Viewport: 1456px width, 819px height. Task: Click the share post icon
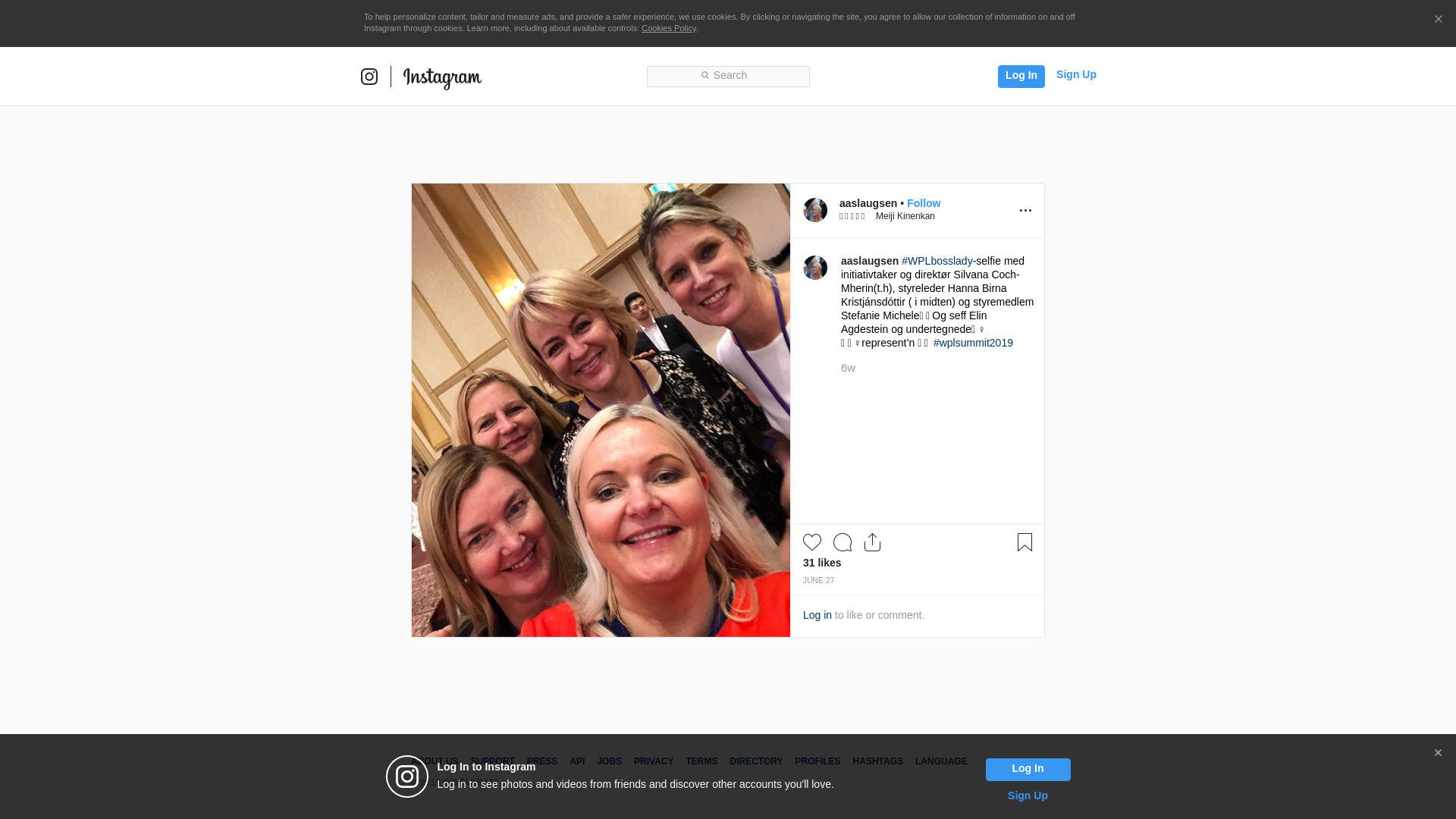pos(873,542)
